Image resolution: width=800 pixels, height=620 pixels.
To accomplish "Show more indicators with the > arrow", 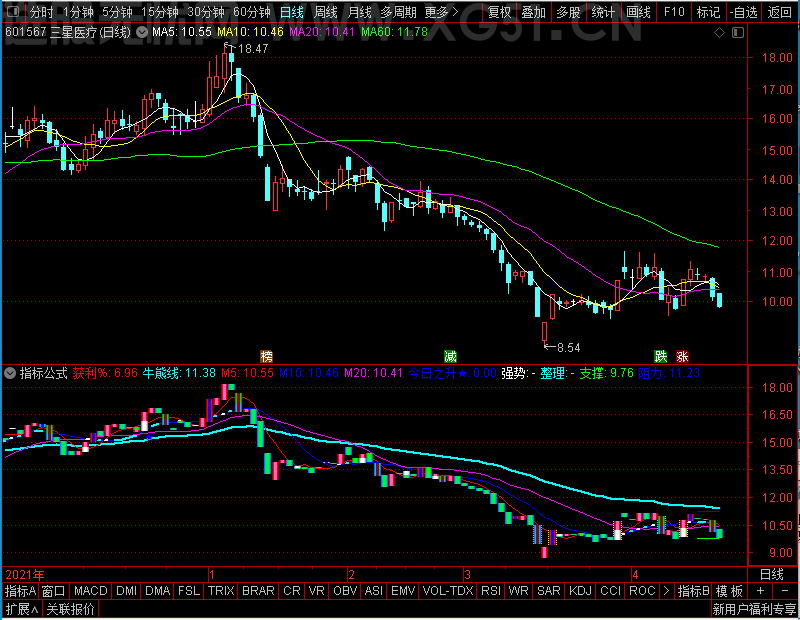I will pyautogui.click(x=666, y=590).
